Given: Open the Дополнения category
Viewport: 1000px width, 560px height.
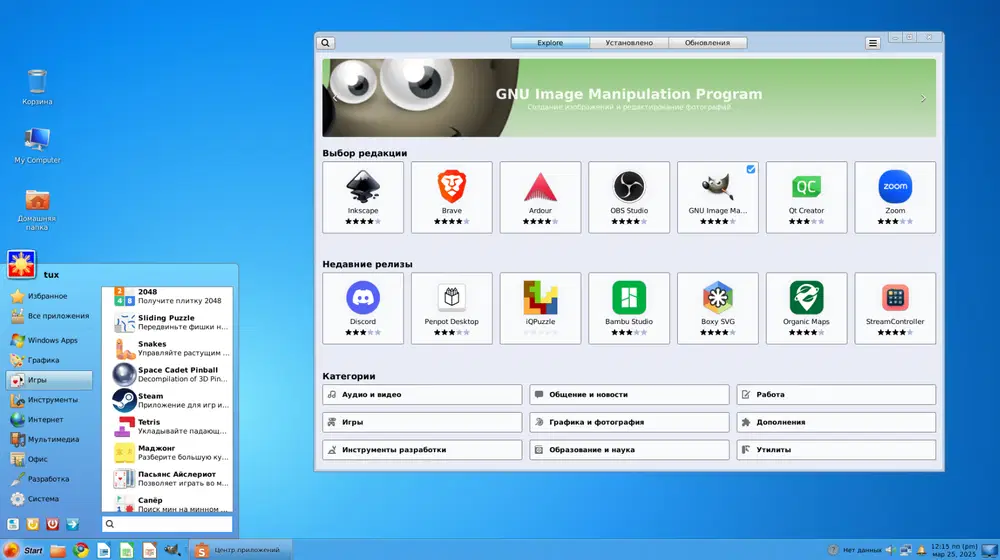Looking at the screenshot, I should point(836,422).
